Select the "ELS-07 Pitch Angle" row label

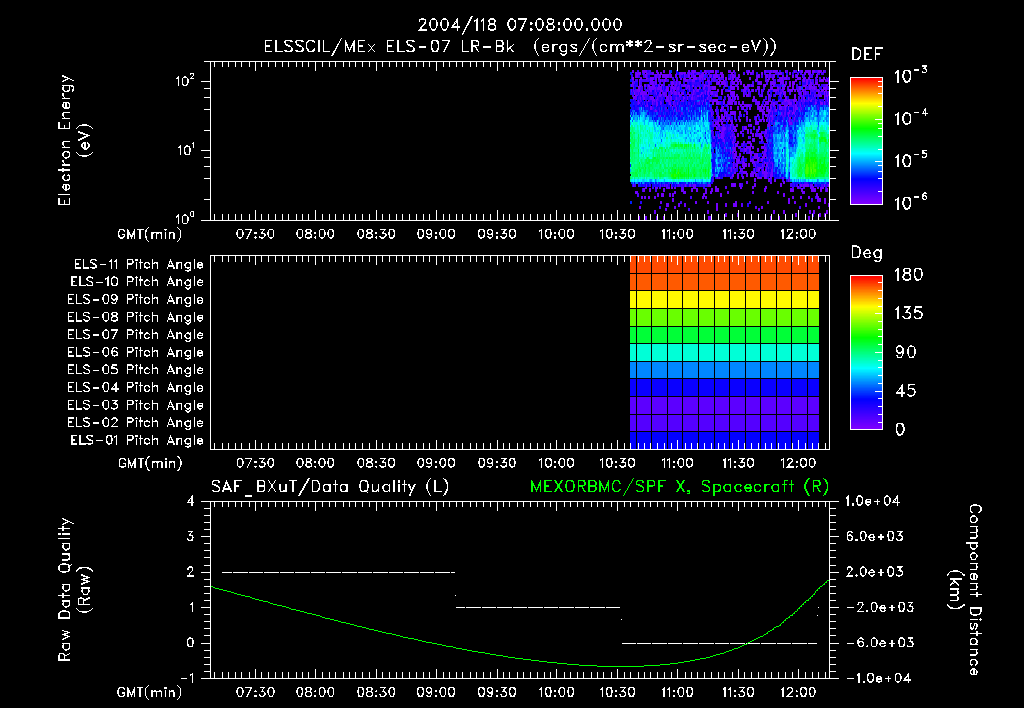click(136, 334)
